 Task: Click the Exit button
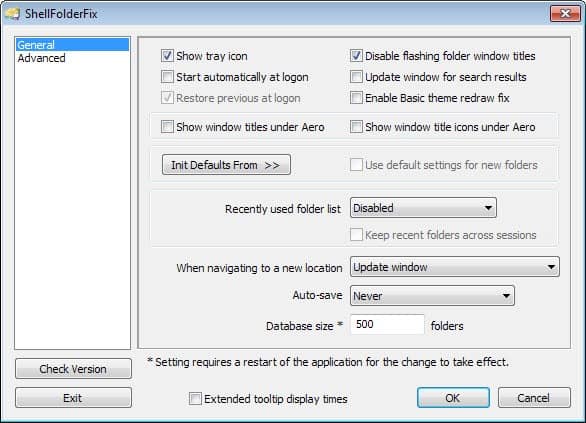73,398
